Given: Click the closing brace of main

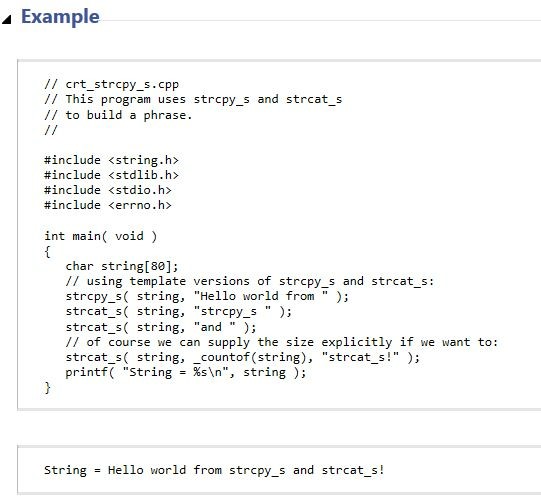Looking at the screenshot, I should tap(48, 388).
